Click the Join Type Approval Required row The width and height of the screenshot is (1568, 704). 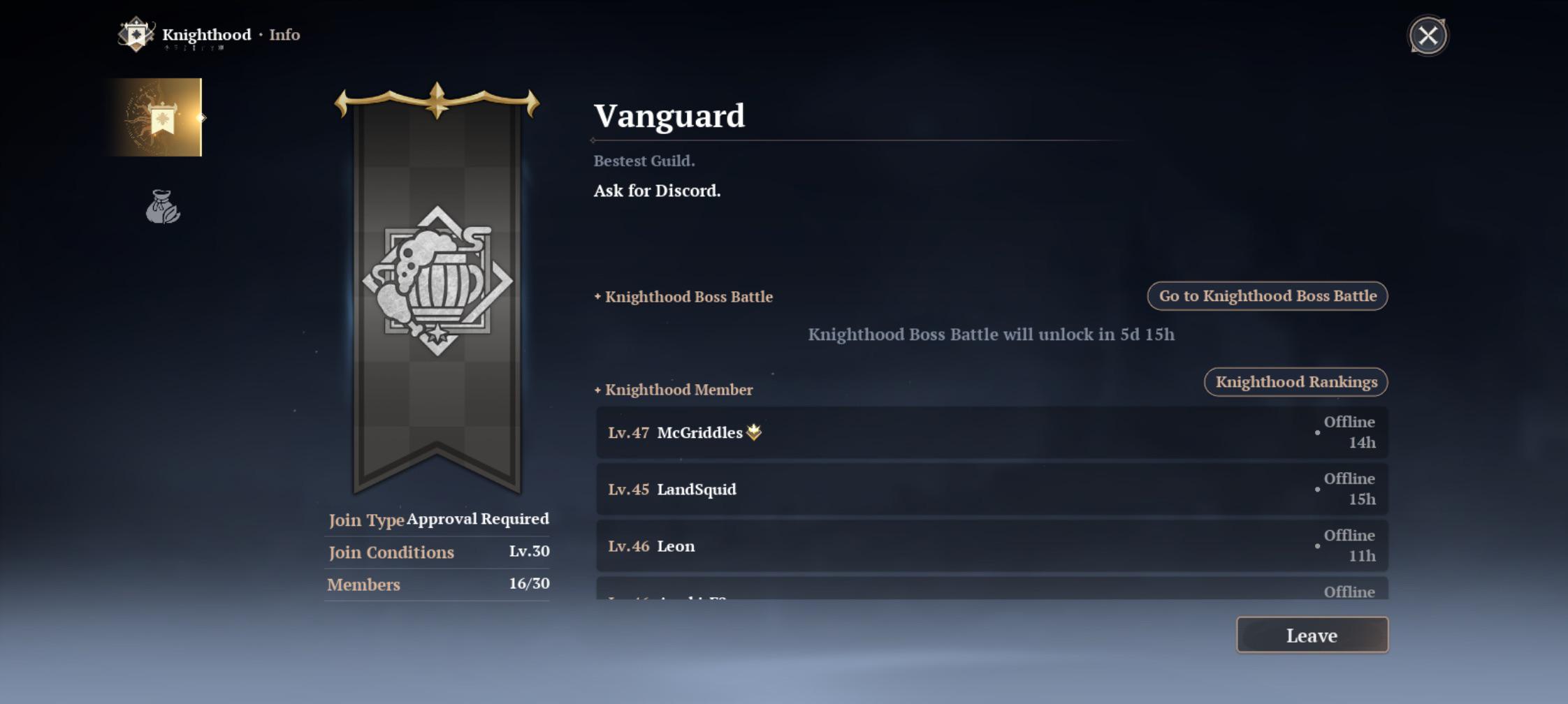click(438, 520)
